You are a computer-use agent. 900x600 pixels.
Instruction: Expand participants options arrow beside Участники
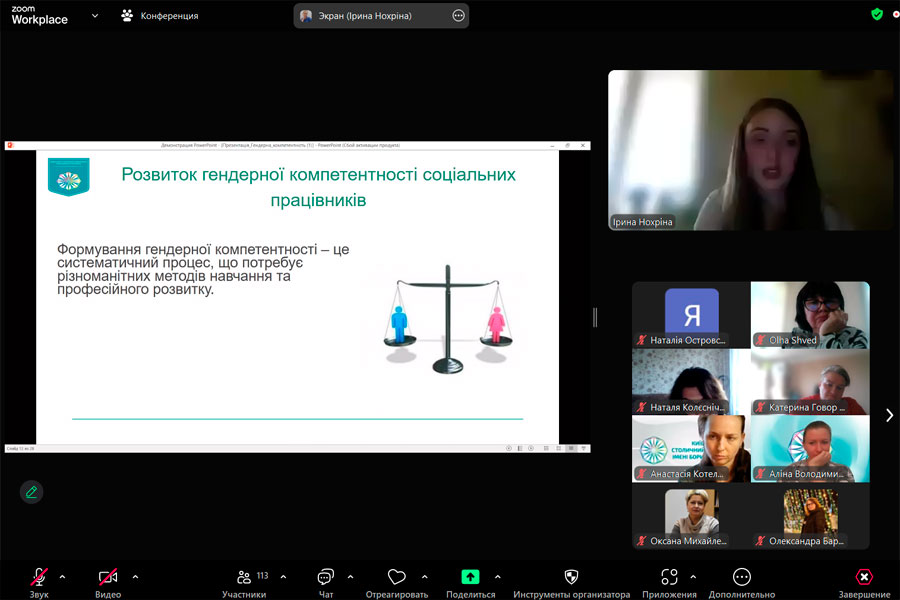284,576
